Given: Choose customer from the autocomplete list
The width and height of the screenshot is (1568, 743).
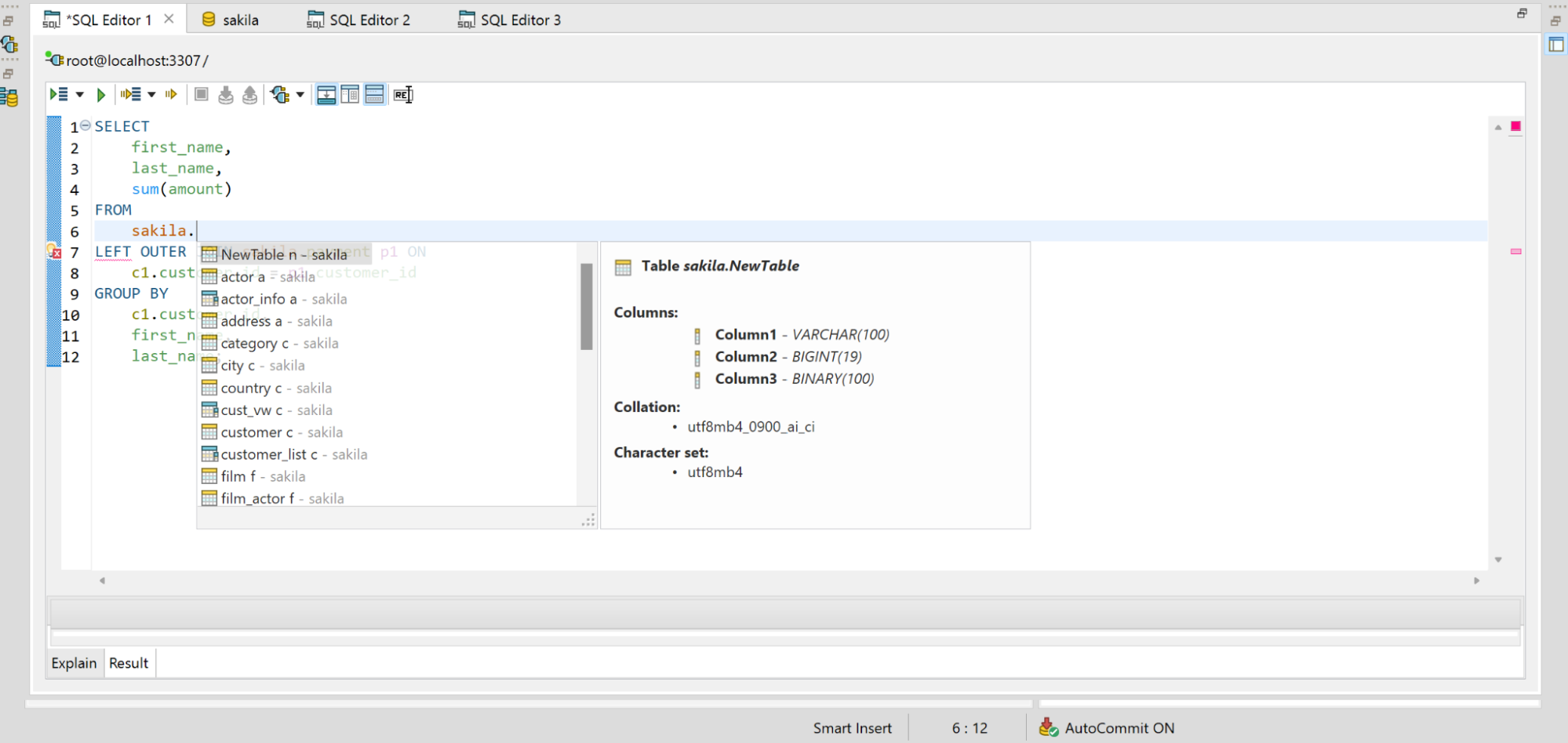Looking at the screenshot, I should (x=256, y=432).
